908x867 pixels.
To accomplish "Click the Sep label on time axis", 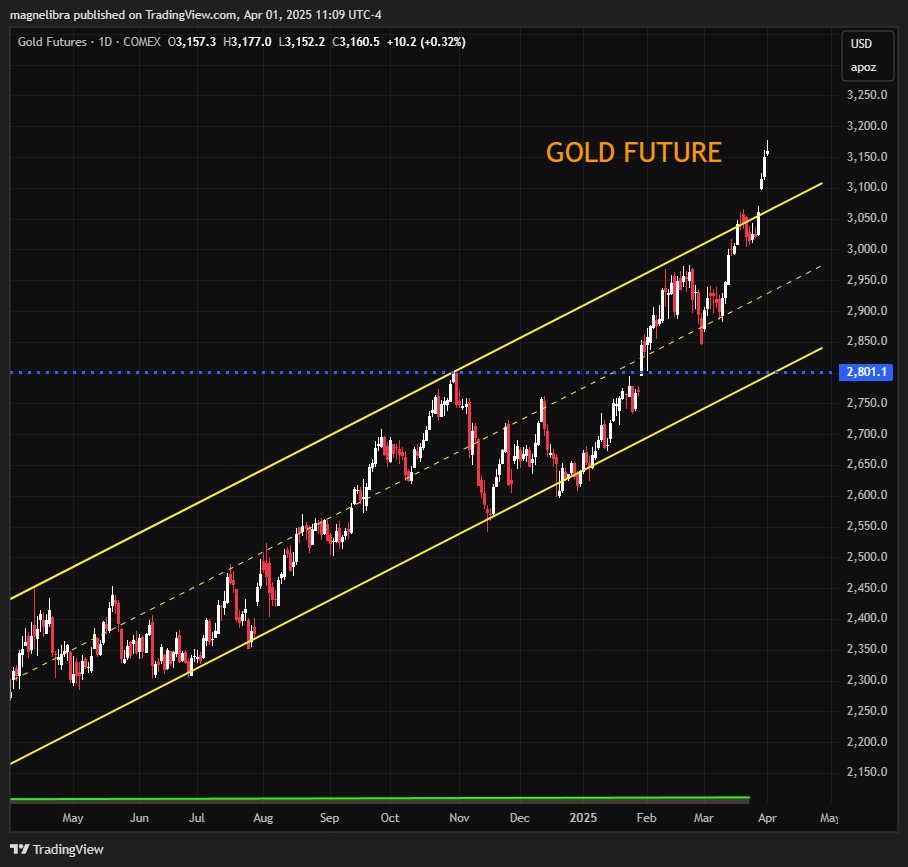I will click(329, 818).
